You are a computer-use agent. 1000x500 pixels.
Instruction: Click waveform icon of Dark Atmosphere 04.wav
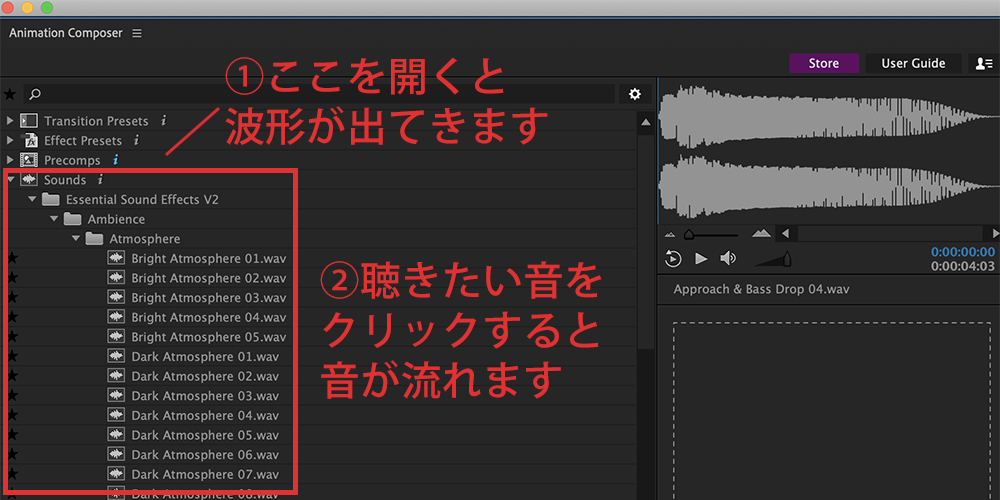pyautogui.click(x=116, y=415)
